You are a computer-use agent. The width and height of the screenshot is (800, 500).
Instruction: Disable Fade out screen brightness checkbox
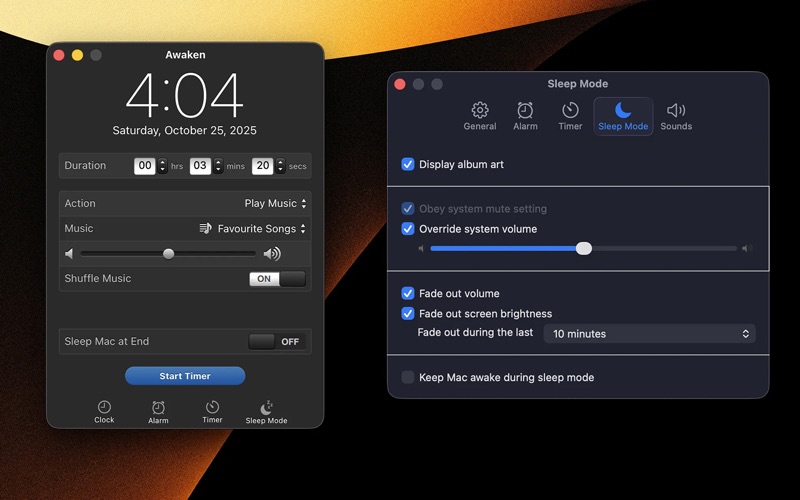pos(408,313)
